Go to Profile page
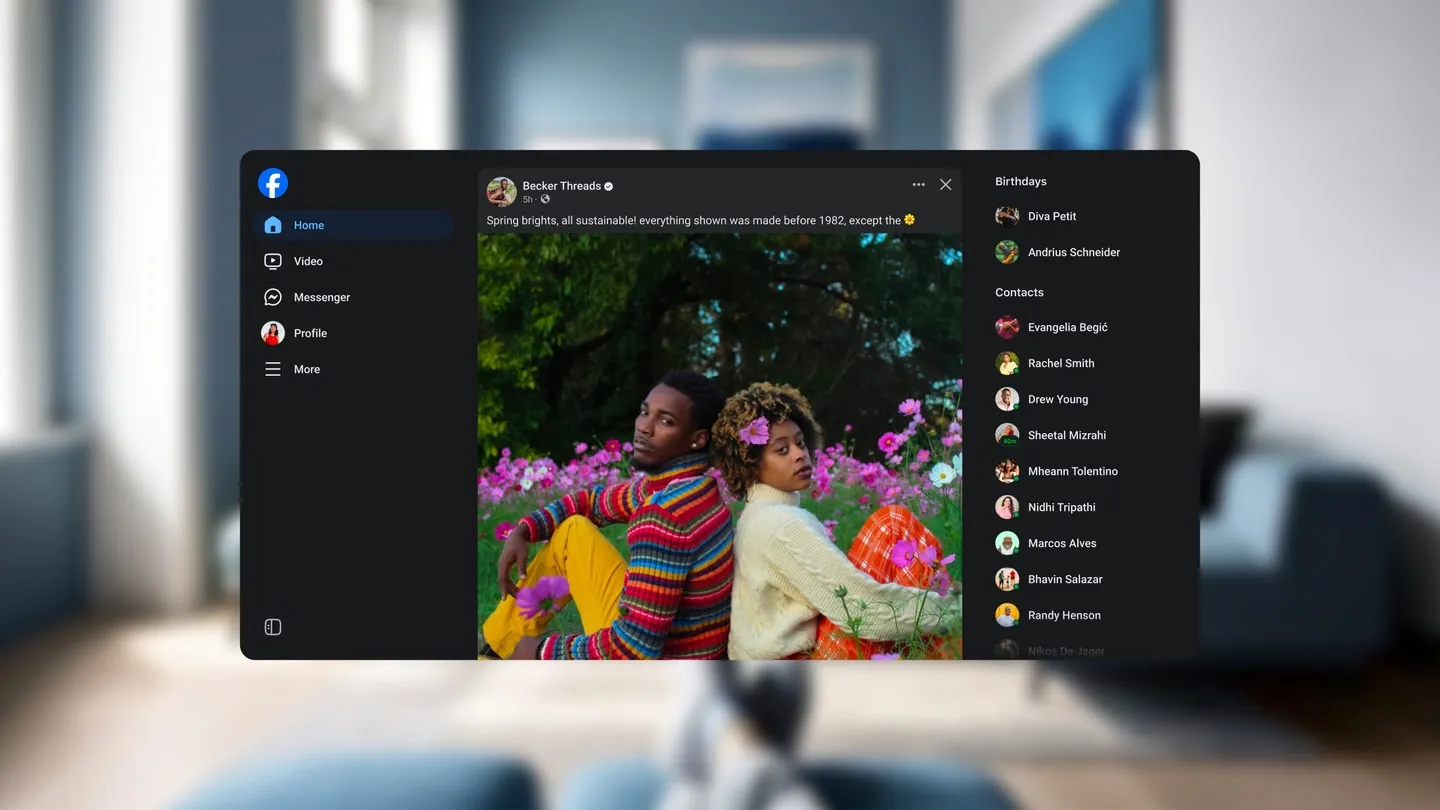 pos(310,333)
